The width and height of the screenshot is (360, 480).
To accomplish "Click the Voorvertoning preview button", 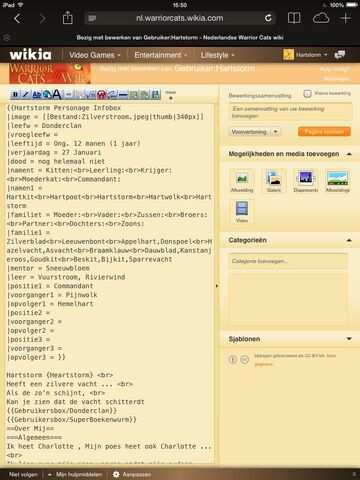I will click(x=249, y=132).
